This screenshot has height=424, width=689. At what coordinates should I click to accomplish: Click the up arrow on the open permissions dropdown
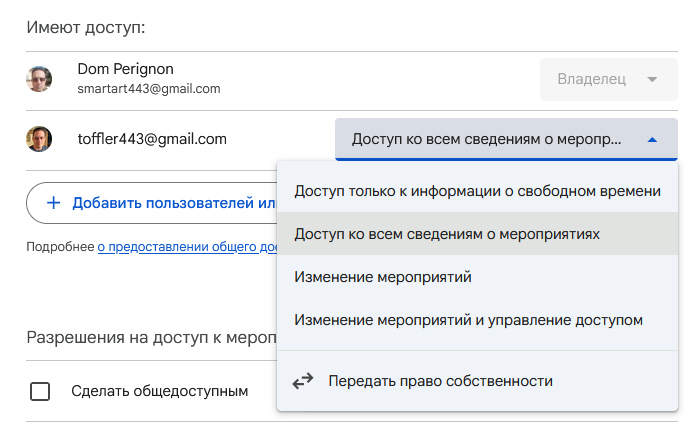pos(652,140)
